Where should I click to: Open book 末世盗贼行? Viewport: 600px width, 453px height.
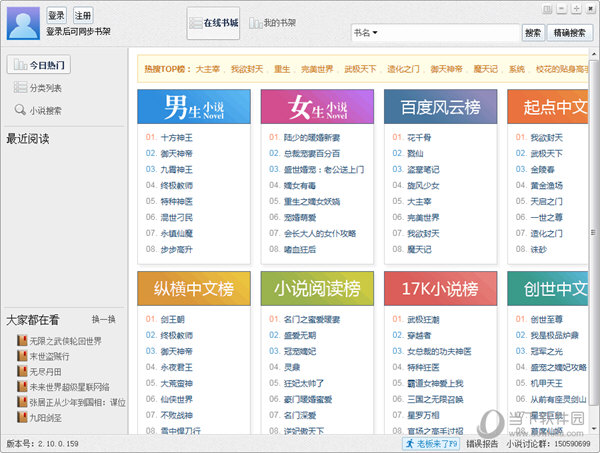49,356
